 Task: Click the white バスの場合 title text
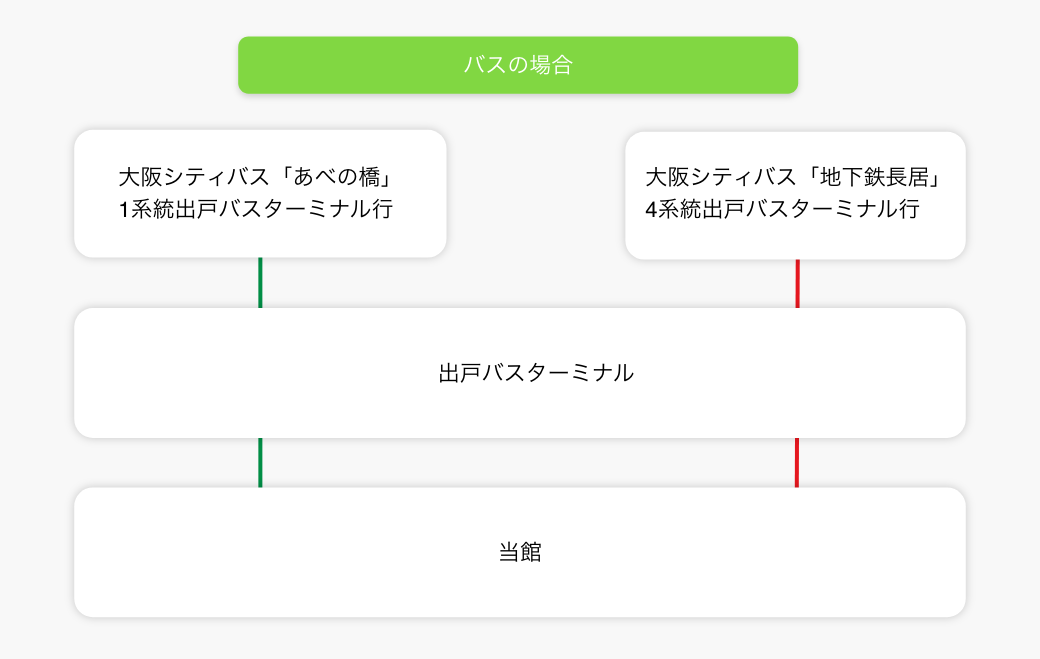tap(518, 65)
